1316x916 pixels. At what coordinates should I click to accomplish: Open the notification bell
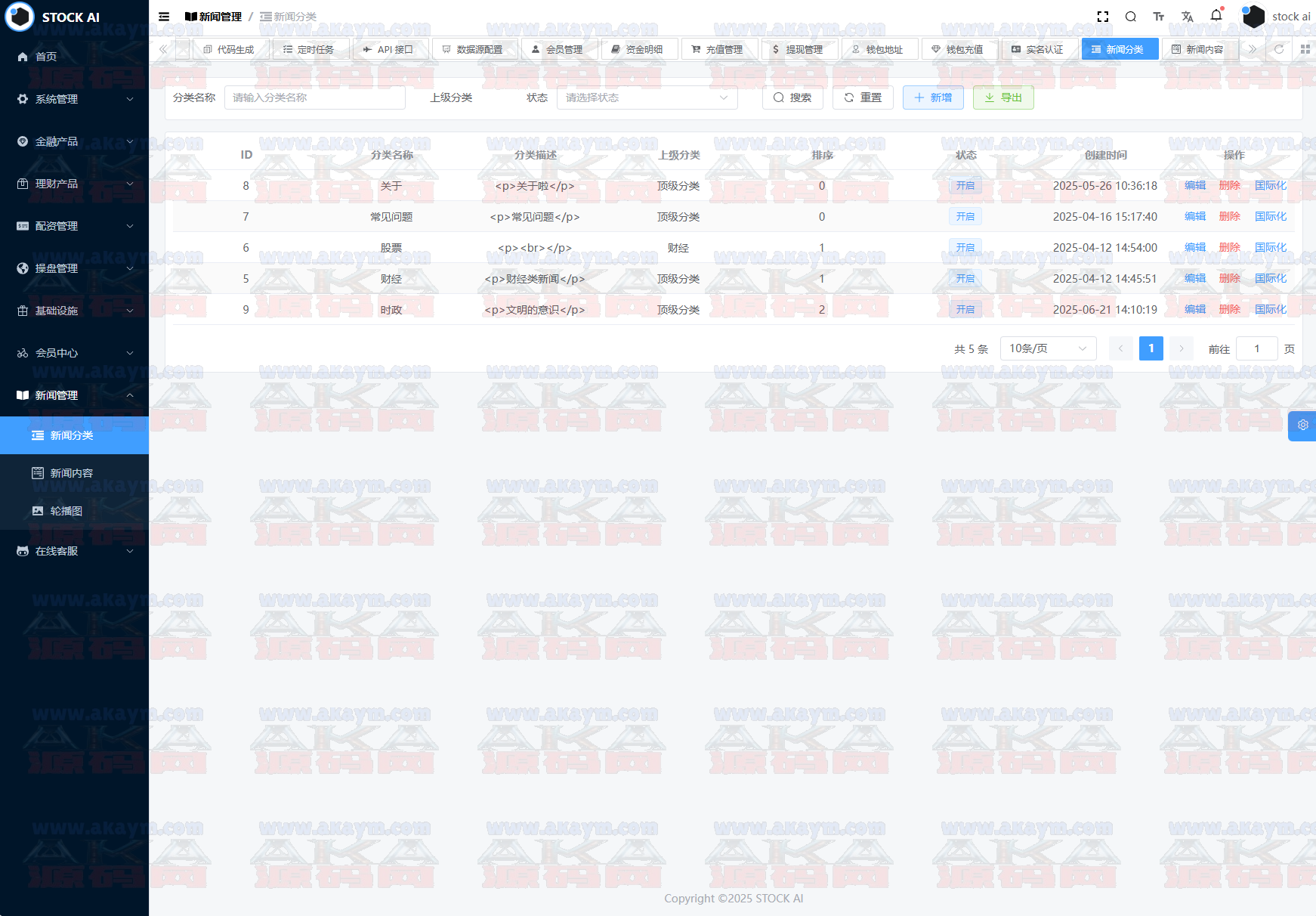click(1216, 16)
